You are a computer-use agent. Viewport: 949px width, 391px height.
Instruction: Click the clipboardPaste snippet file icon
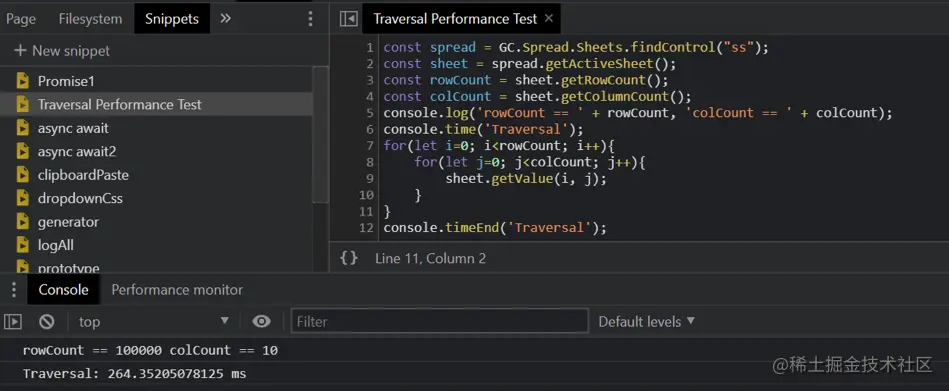click(22, 175)
